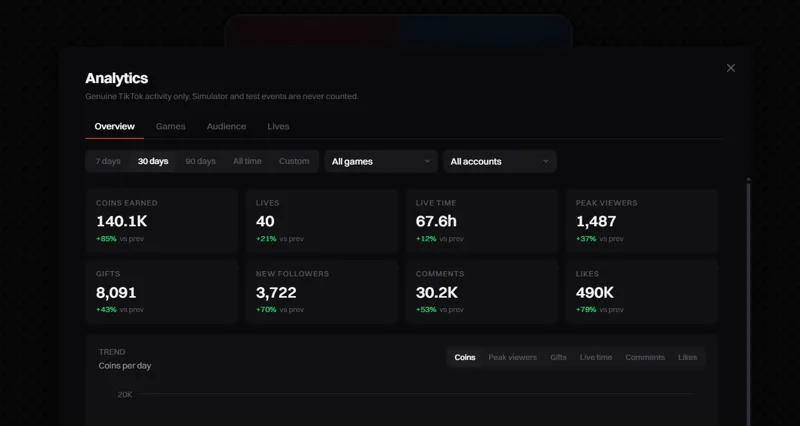Expand the All games filter dropdown

(381, 161)
